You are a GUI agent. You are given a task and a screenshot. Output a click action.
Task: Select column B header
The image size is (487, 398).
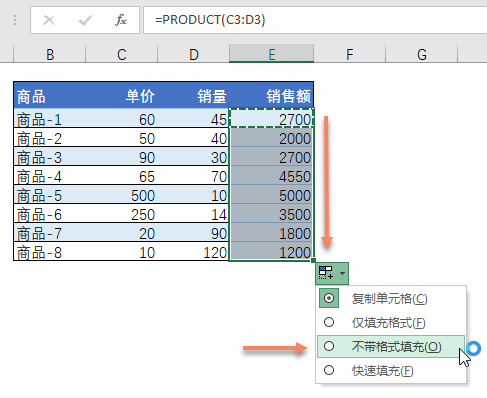point(50,54)
